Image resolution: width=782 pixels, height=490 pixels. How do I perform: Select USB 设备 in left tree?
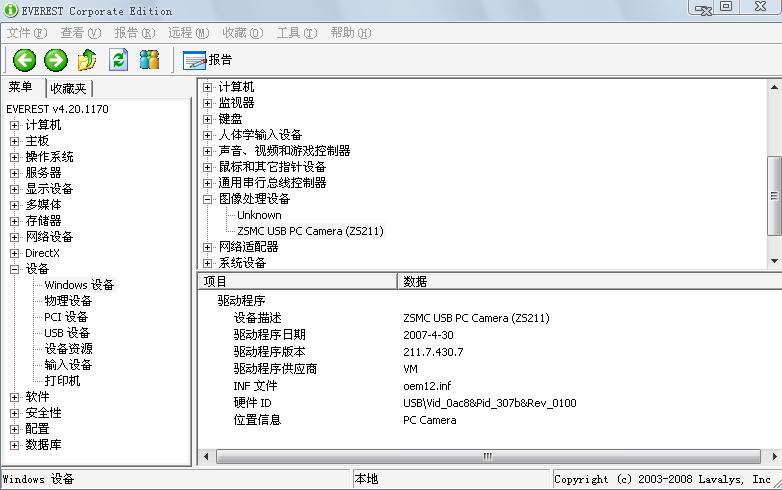coord(67,333)
